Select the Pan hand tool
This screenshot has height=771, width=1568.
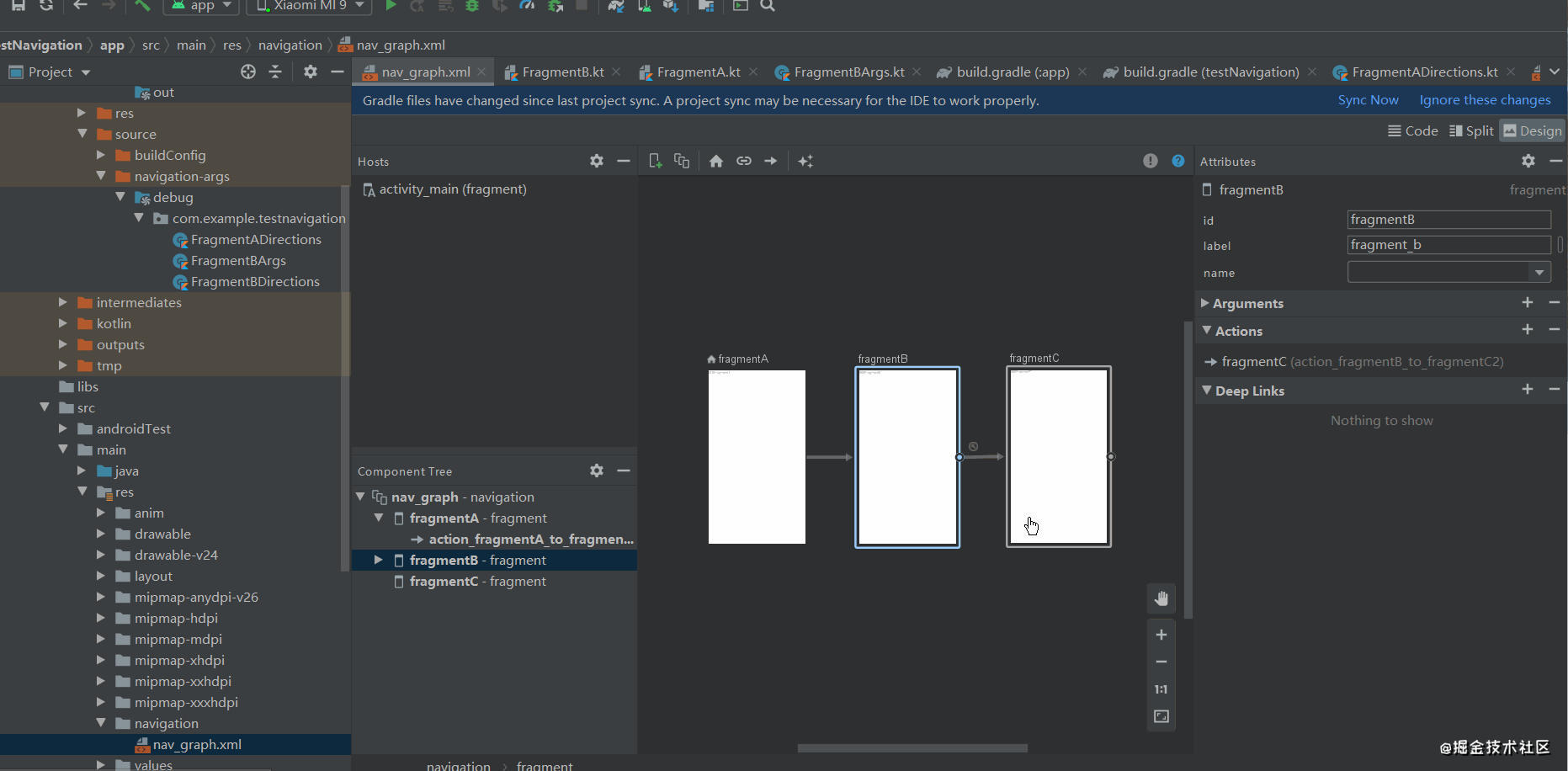[1161, 598]
